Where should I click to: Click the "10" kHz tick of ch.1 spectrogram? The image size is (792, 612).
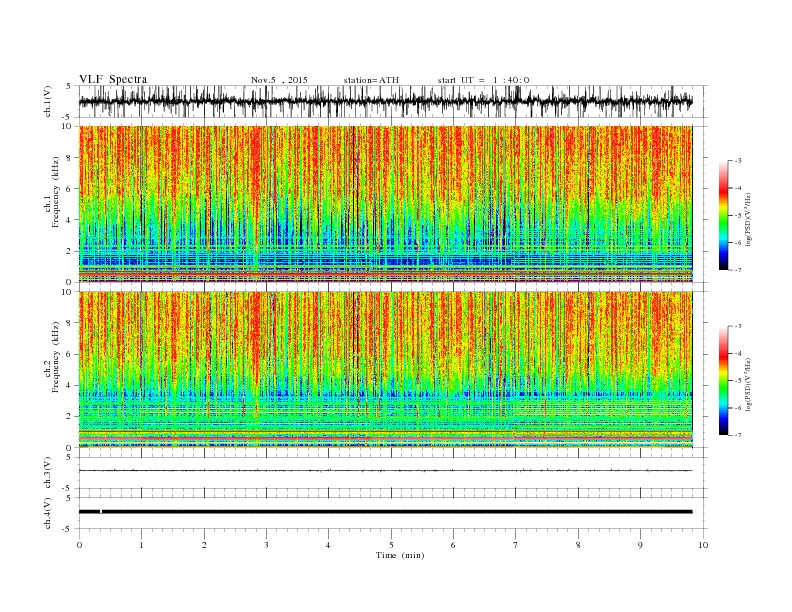[67, 126]
